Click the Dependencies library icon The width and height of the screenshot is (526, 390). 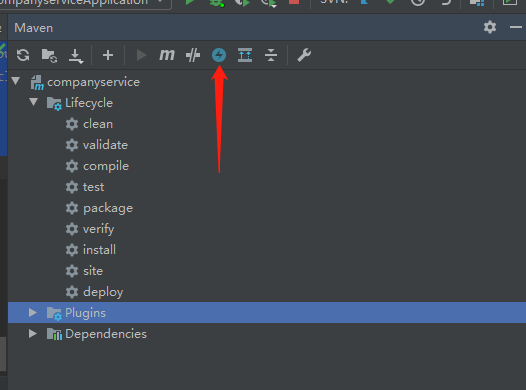pos(54,334)
